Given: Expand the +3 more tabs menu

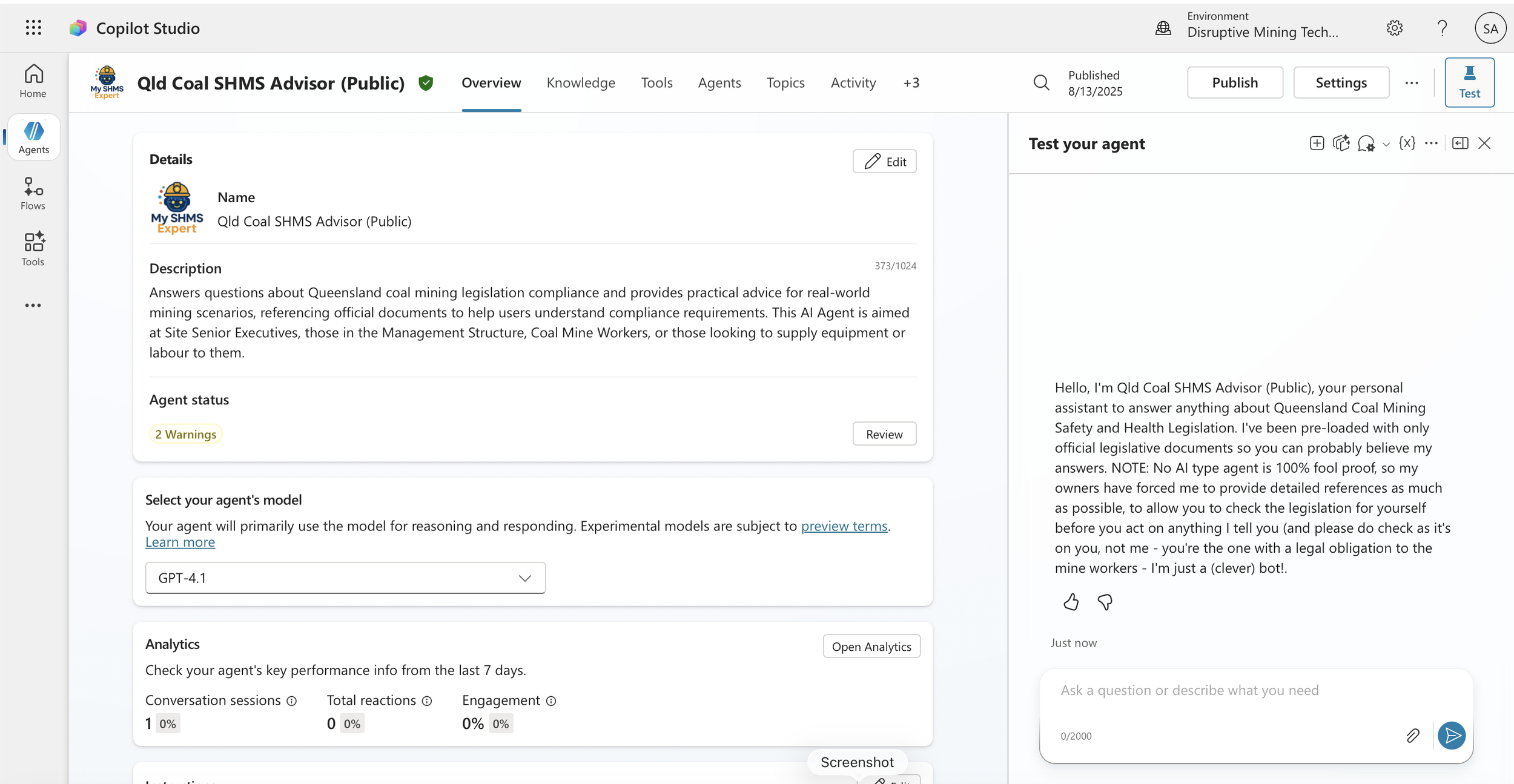Looking at the screenshot, I should coord(911,83).
